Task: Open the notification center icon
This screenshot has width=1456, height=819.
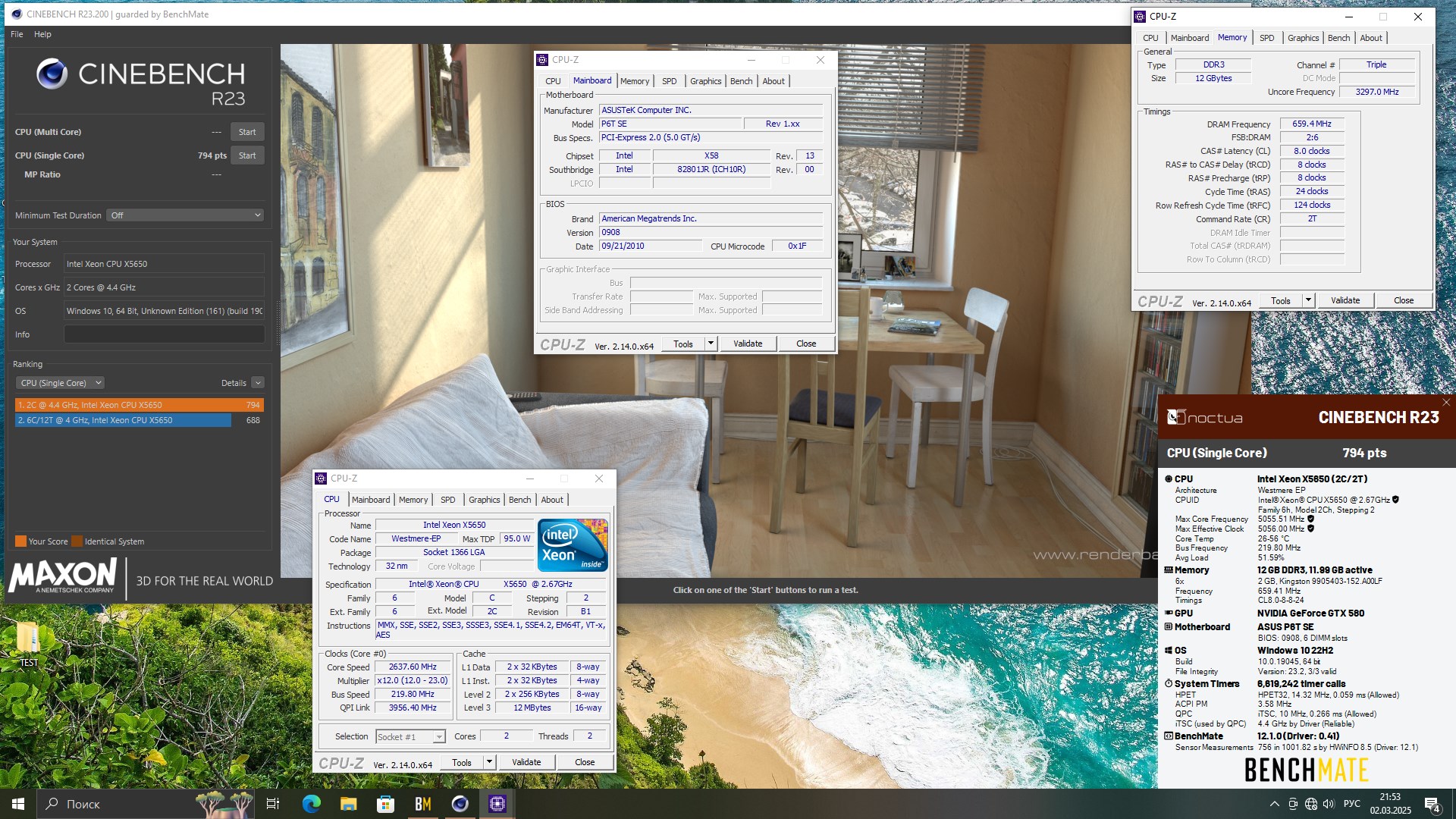Action: [x=1432, y=804]
